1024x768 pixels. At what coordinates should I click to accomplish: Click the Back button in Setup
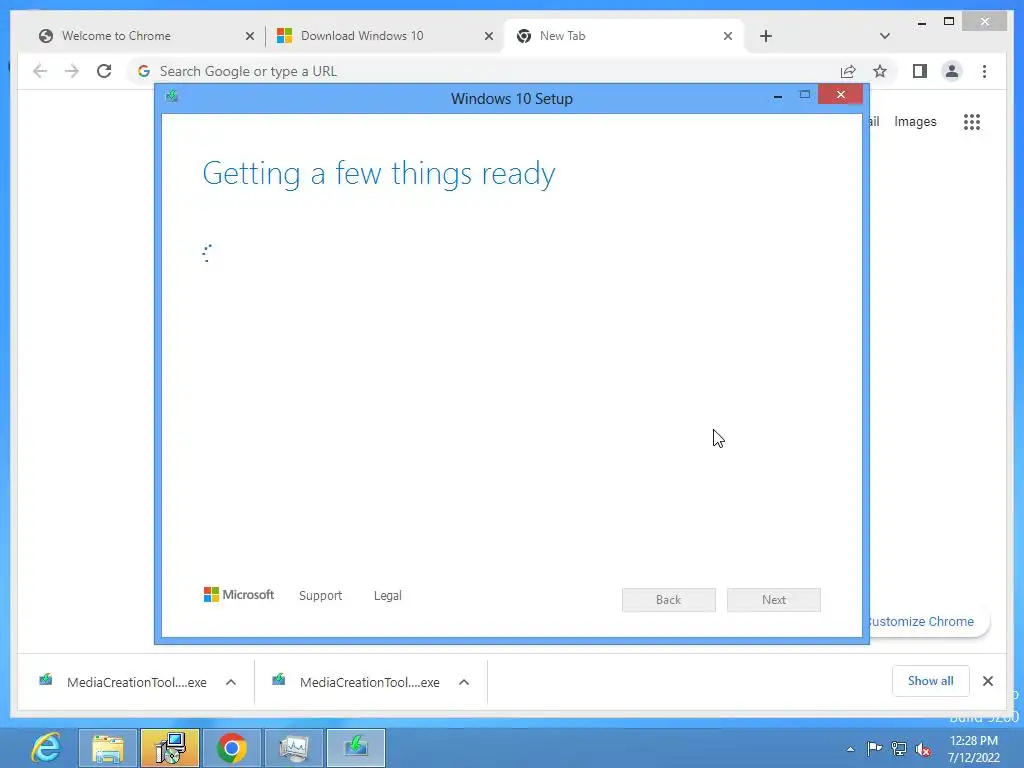668,600
